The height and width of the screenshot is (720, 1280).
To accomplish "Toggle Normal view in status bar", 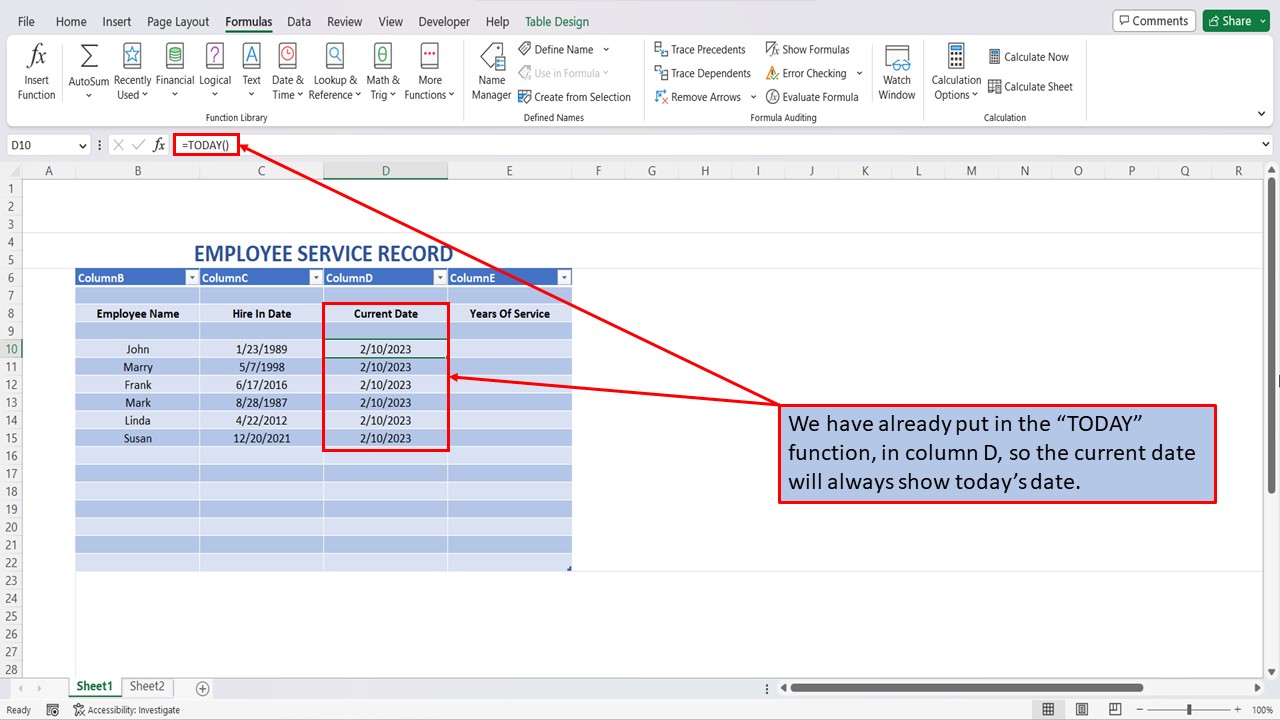I will (x=1048, y=709).
